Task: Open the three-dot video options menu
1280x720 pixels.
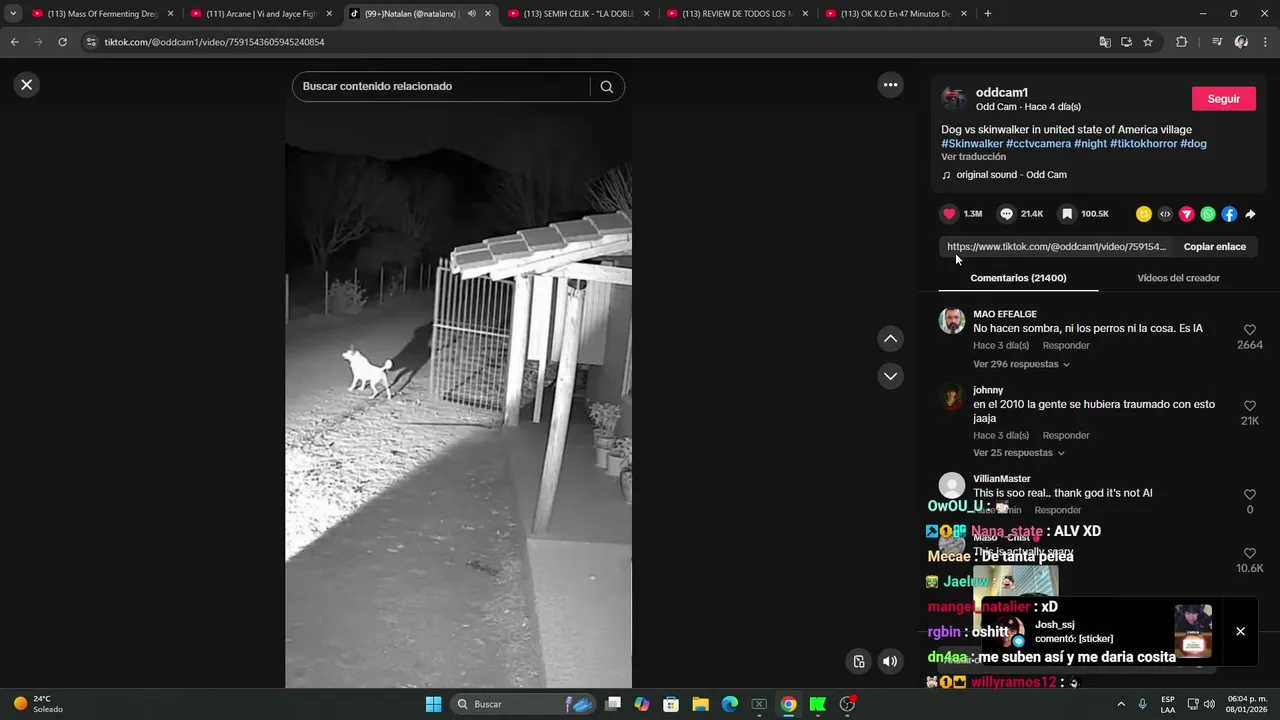Action: [x=890, y=85]
